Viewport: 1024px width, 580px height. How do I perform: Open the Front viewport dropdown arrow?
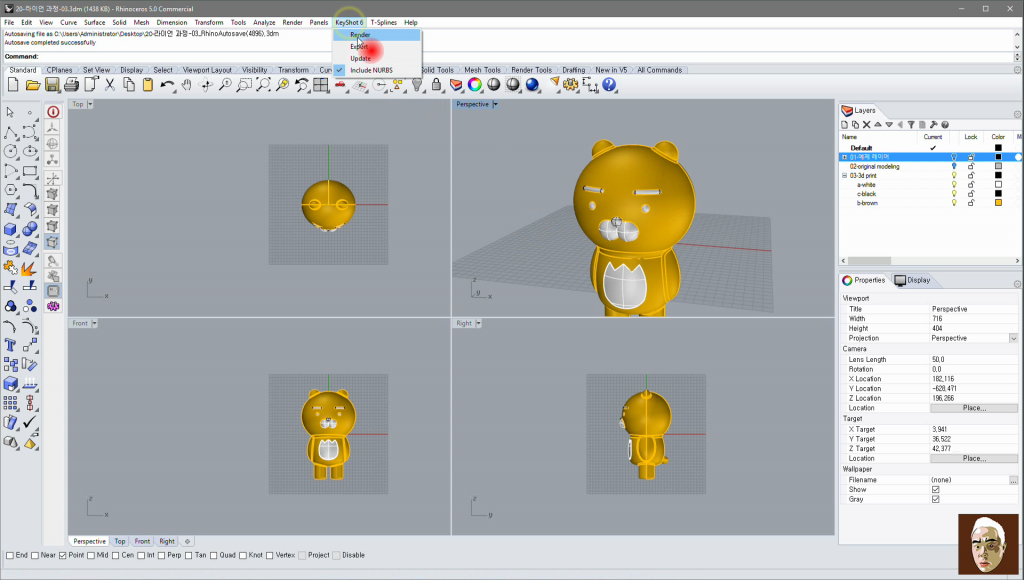click(x=94, y=323)
